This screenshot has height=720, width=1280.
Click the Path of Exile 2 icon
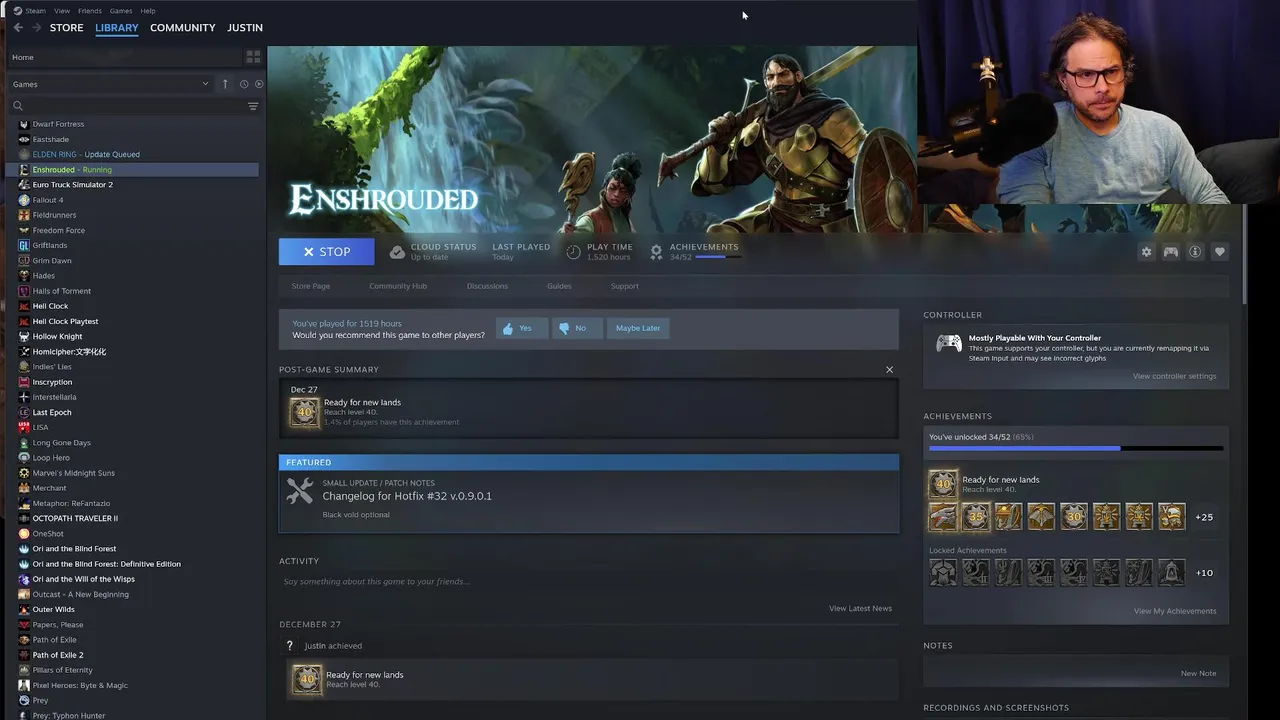coord(24,655)
